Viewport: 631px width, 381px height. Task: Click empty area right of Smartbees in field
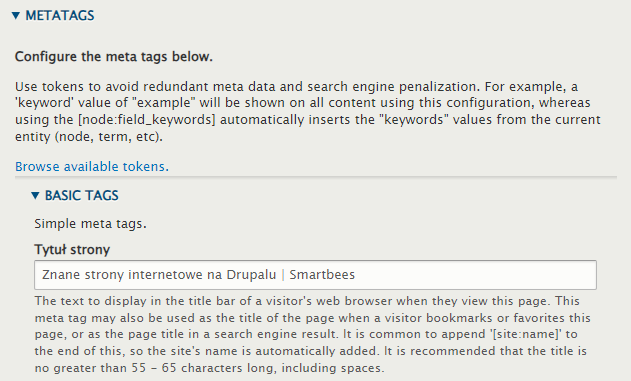click(x=475, y=275)
